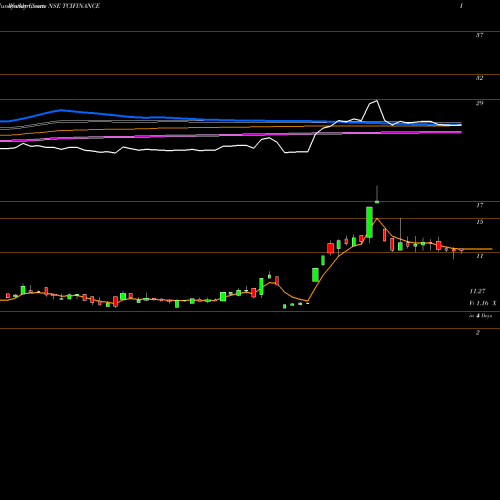Click the current price value 11.27
This screenshot has width=500, height=500.
tap(477, 291)
